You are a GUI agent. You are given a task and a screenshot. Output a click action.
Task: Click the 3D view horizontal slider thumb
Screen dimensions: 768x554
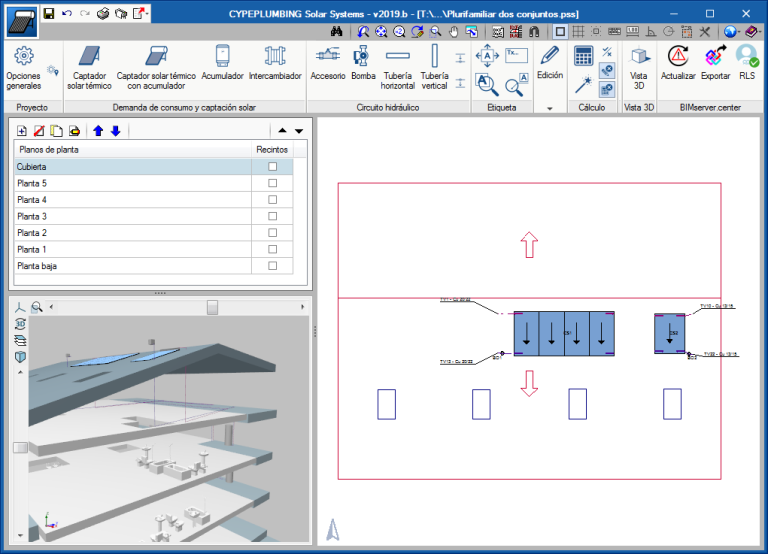[212, 307]
